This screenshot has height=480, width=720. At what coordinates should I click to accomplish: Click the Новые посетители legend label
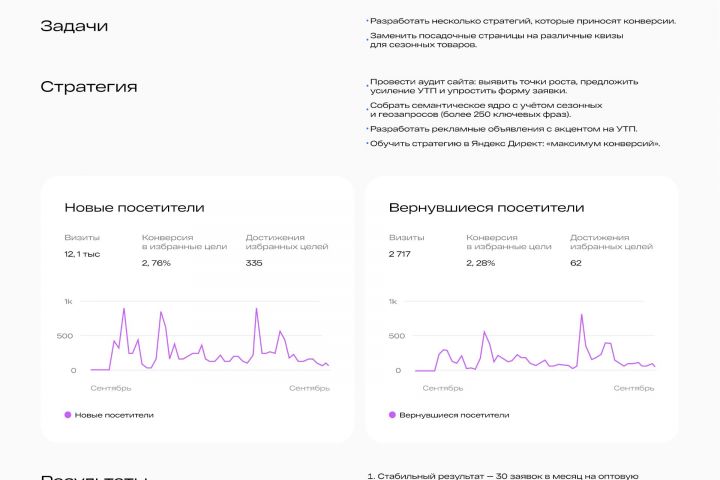115,414
